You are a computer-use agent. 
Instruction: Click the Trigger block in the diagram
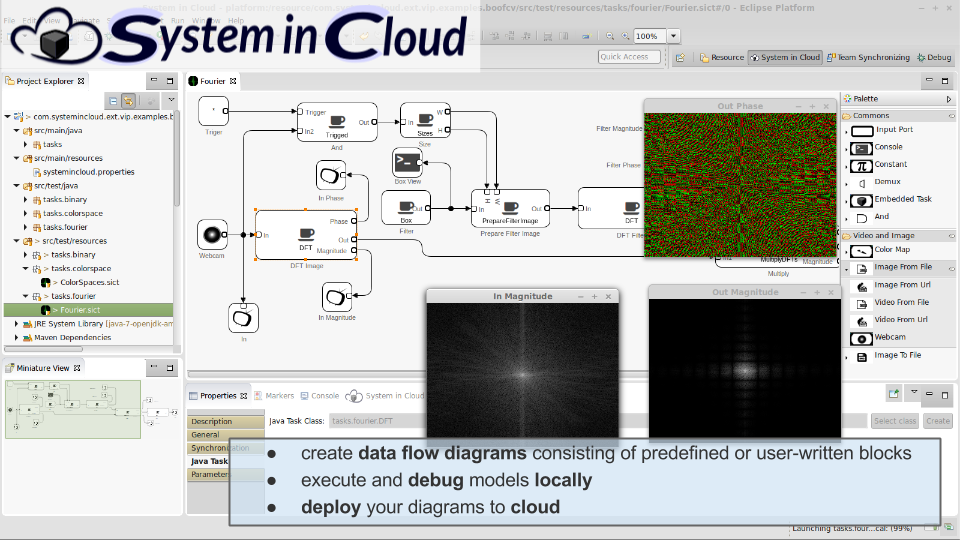coord(213,111)
